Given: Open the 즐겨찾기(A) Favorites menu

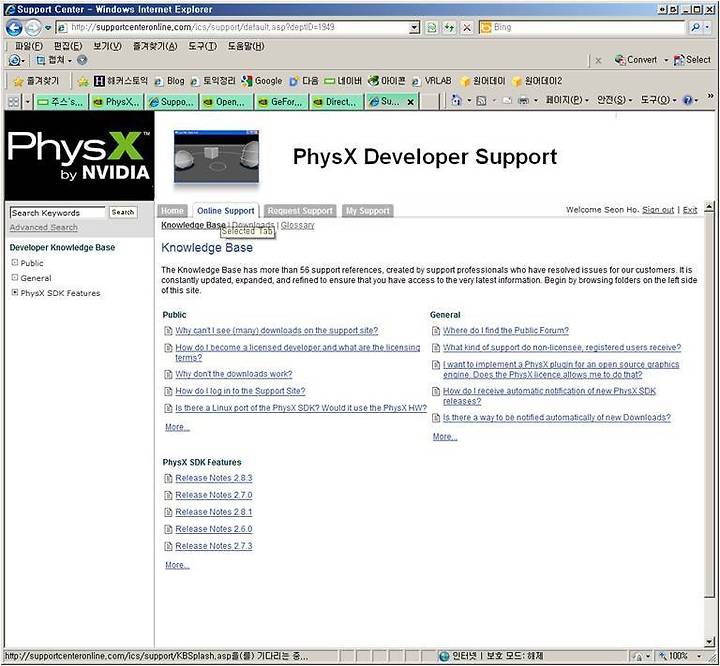Looking at the screenshot, I should (155, 46).
